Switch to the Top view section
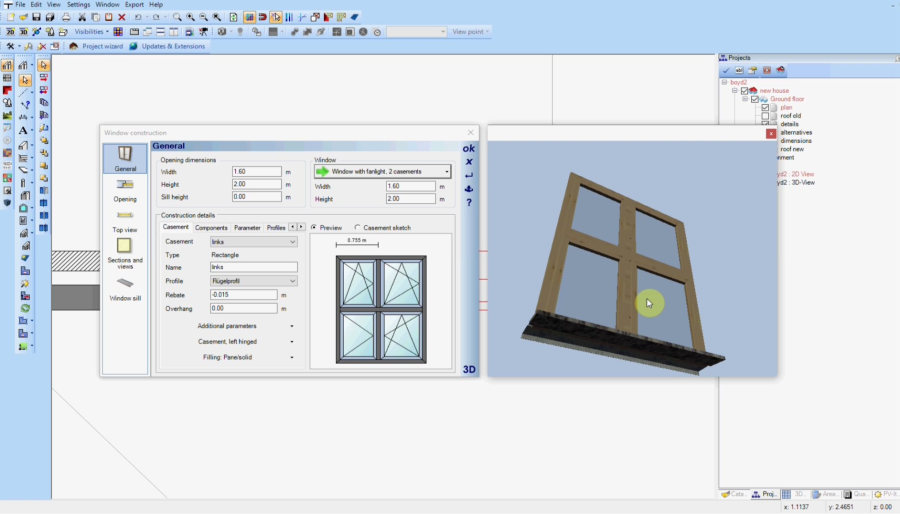The image size is (900, 514). coord(125,220)
